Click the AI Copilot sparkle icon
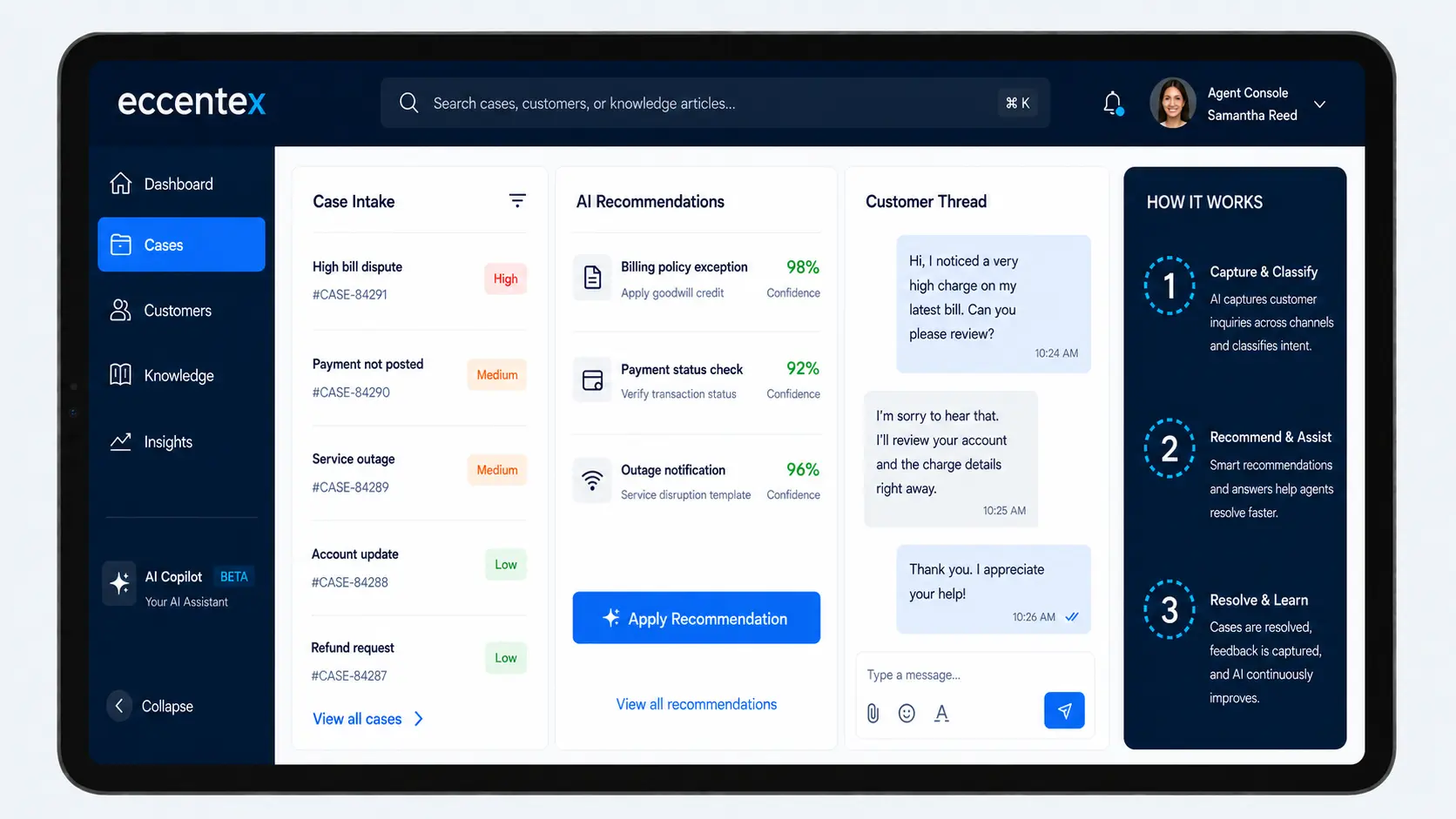 tap(119, 583)
